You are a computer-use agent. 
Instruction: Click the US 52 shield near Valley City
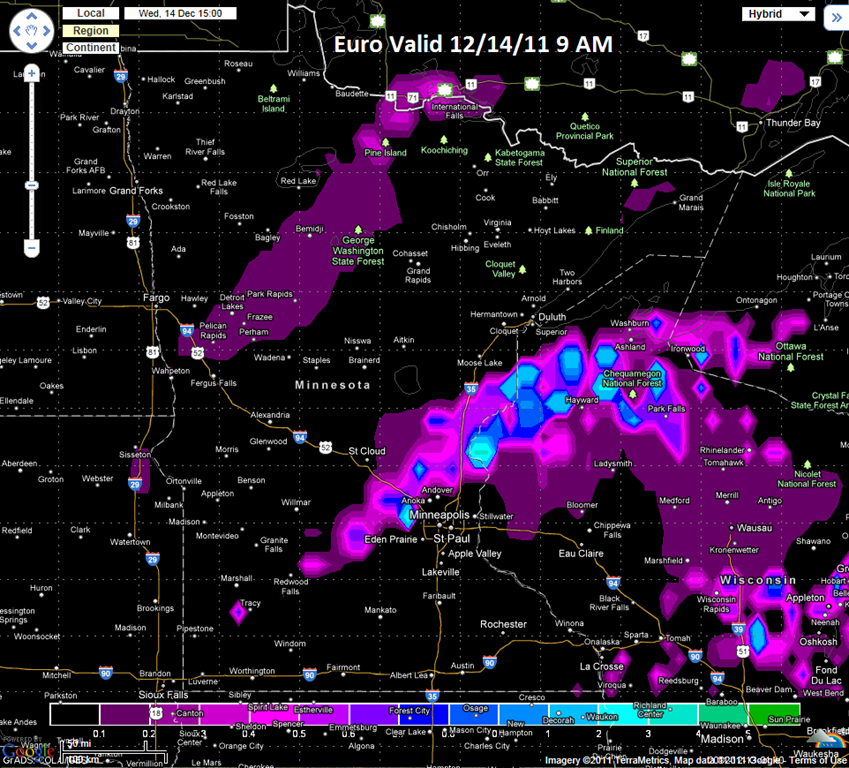tap(43, 303)
